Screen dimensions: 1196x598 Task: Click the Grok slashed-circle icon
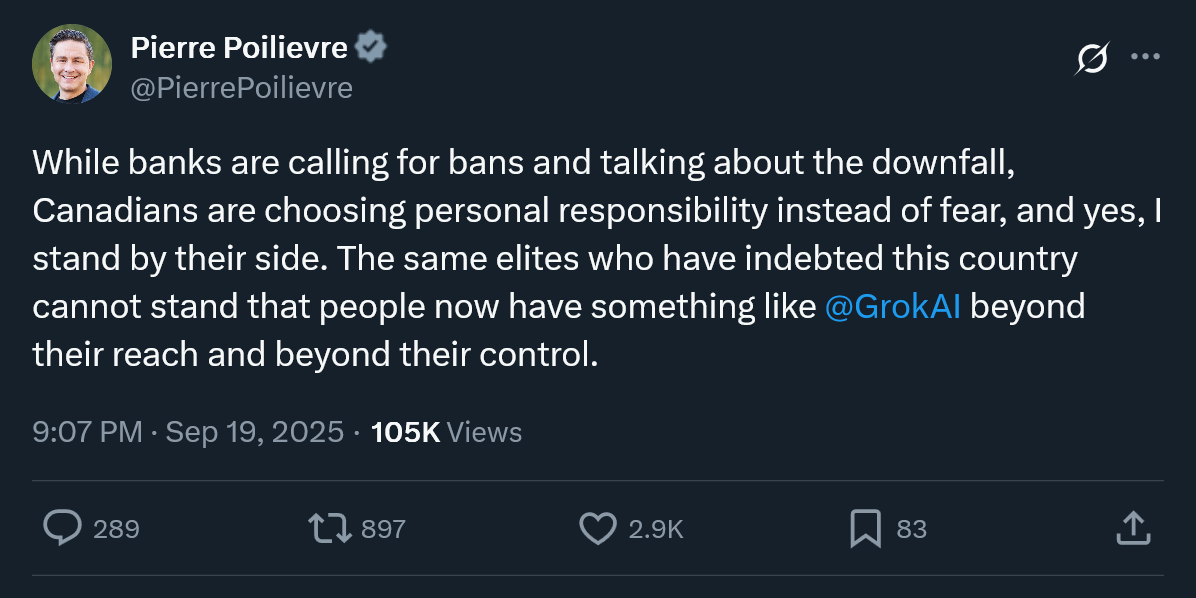(1091, 59)
